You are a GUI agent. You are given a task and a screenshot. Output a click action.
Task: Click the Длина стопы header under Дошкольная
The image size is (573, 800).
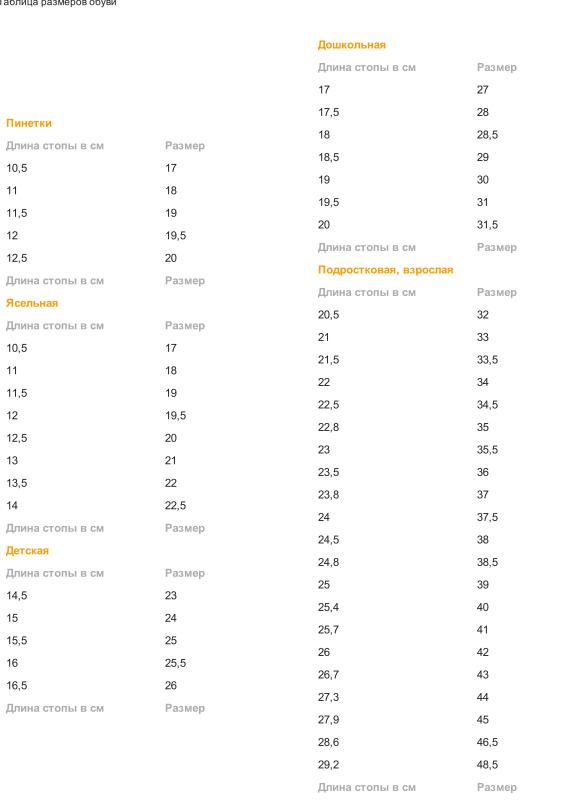tap(366, 67)
